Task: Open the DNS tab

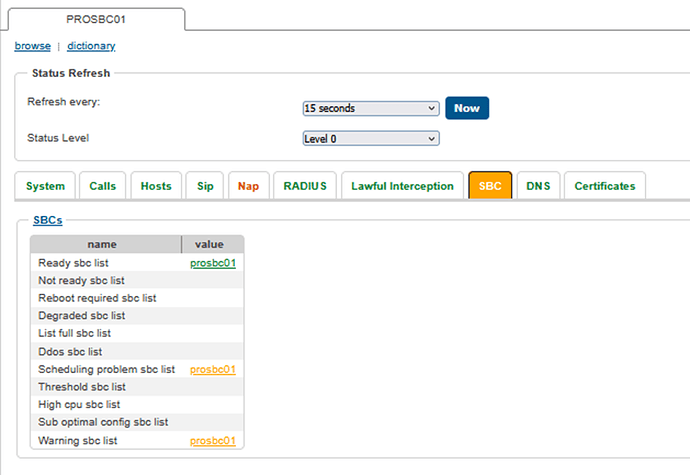Action: click(x=538, y=186)
